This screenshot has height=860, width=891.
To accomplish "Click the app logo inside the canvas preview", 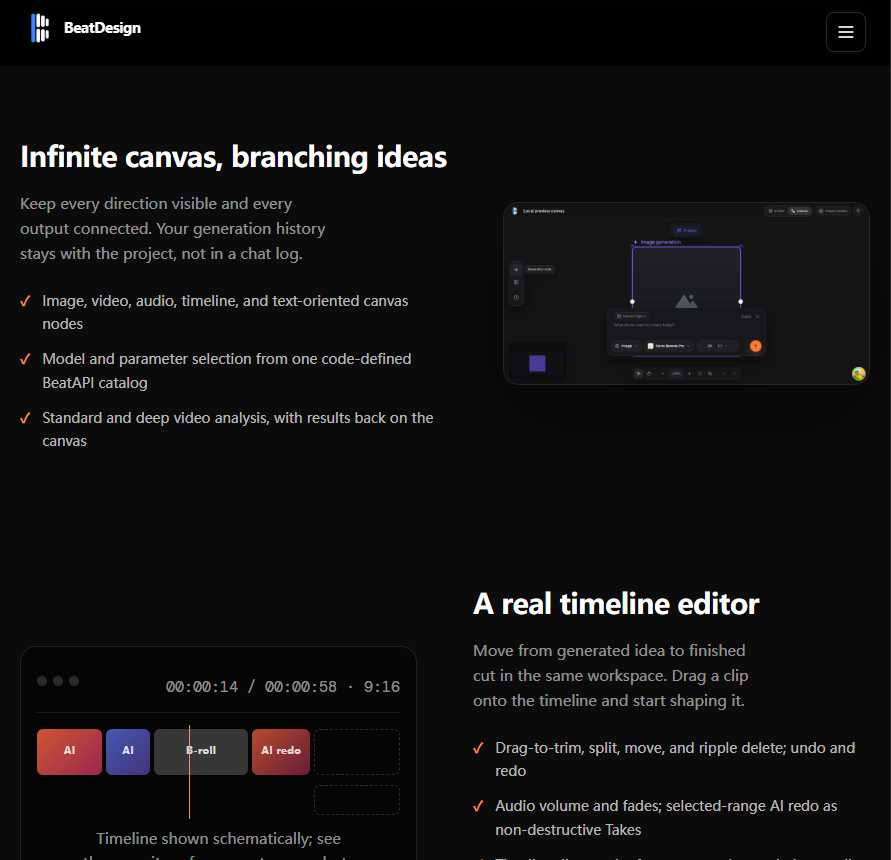I will [x=514, y=211].
